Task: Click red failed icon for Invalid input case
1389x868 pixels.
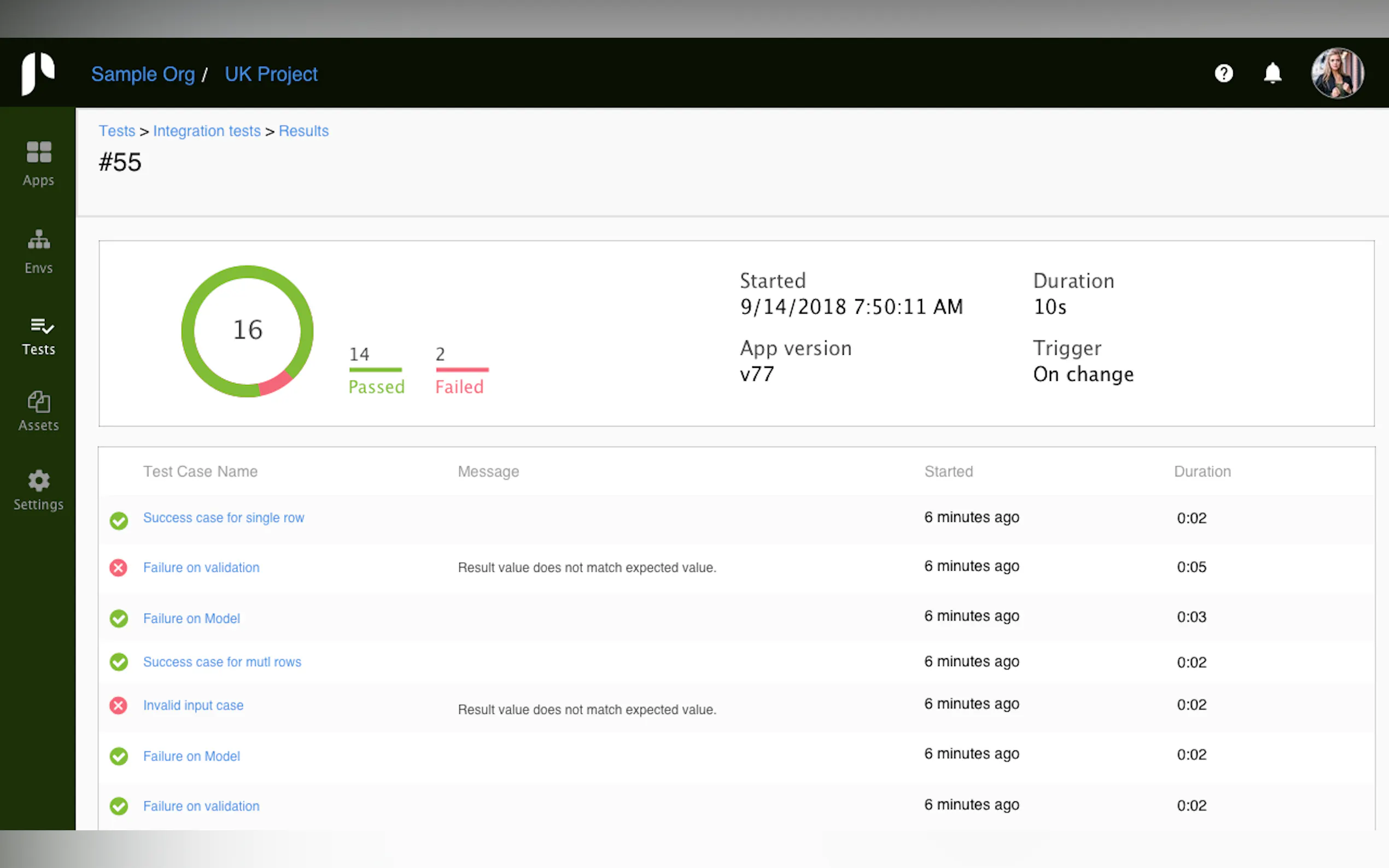Action: click(x=118, y=705)
